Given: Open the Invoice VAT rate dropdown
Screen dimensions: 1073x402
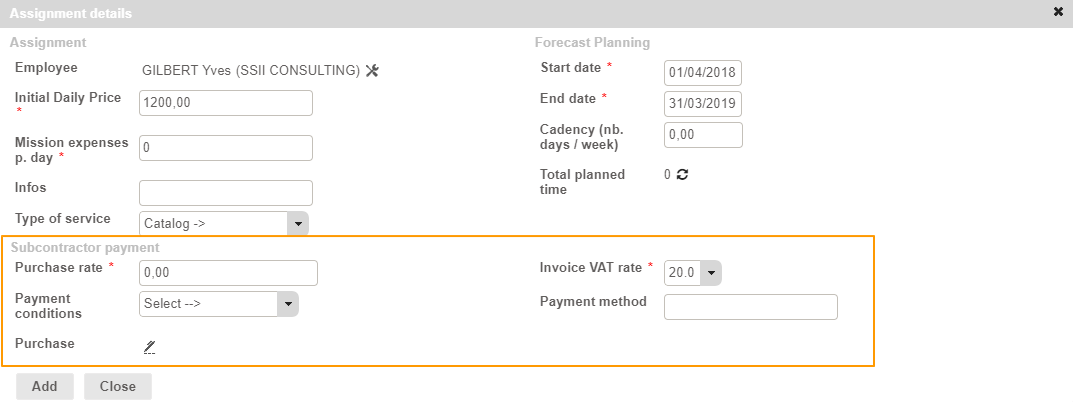Looking at the screenshot, I should [x=711, y=272].
